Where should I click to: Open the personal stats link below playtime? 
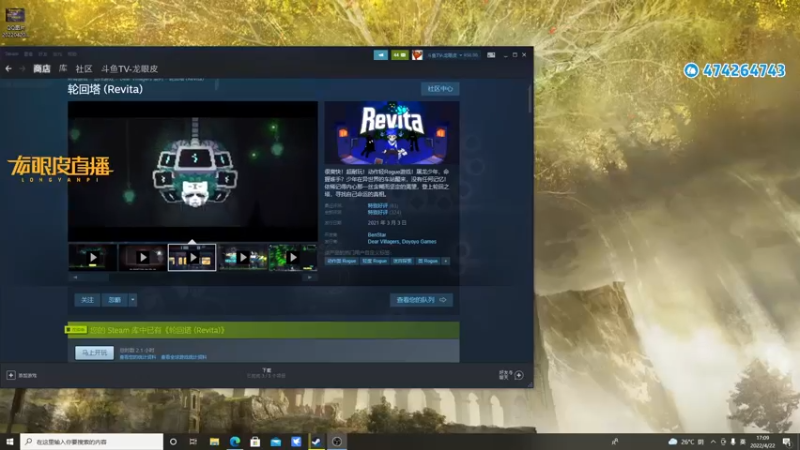point(138,357)
